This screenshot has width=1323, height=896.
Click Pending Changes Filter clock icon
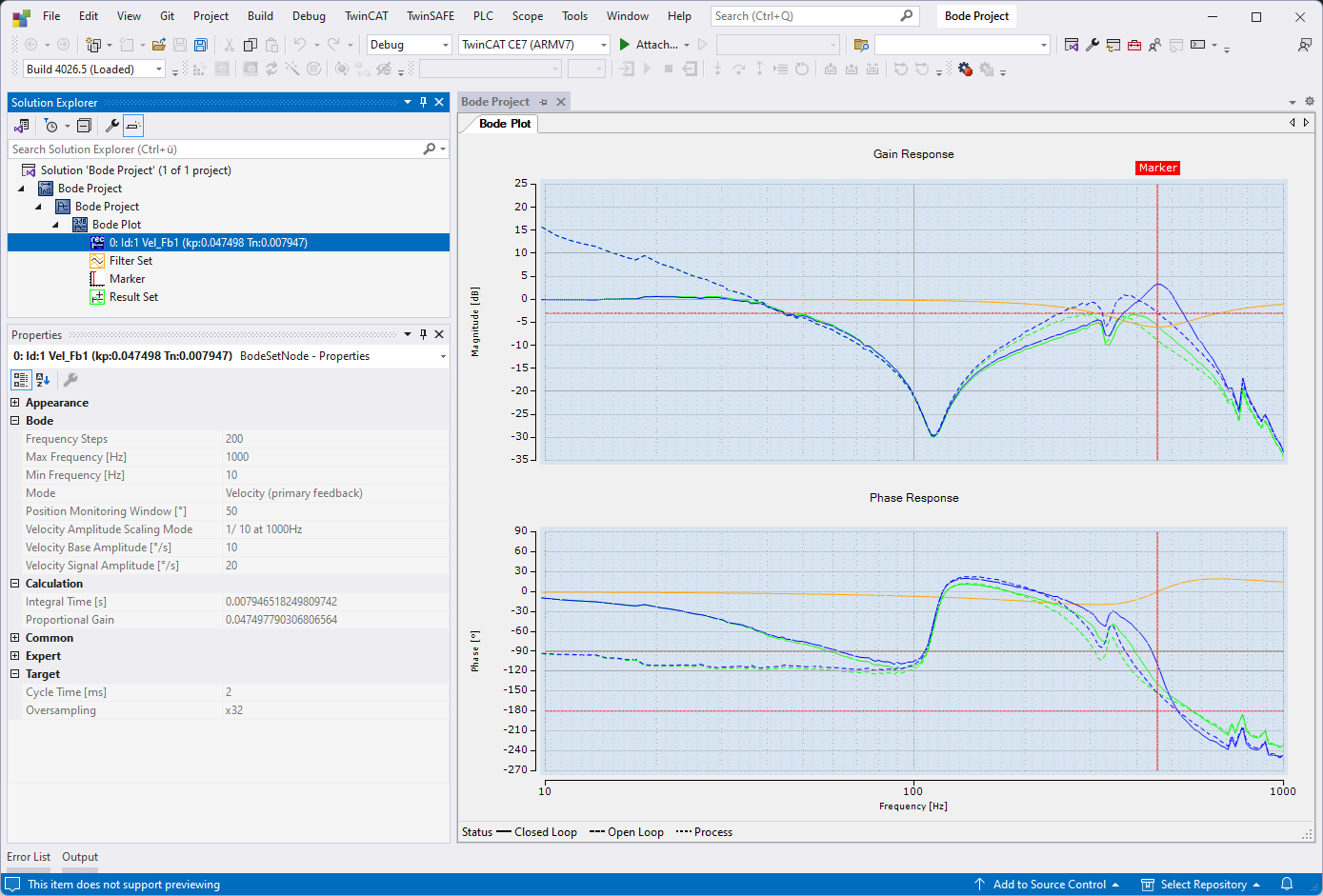click(51, 126)
